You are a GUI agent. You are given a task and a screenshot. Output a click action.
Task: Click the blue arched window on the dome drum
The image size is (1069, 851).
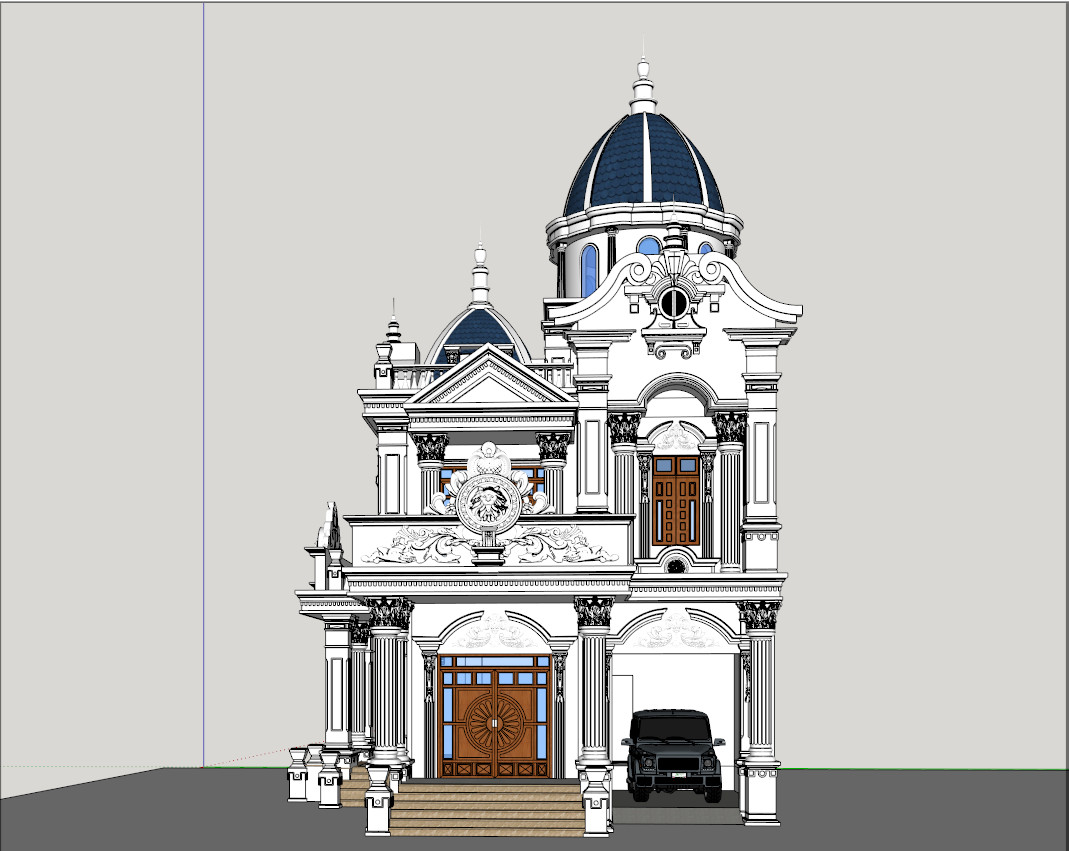[589, 271]
